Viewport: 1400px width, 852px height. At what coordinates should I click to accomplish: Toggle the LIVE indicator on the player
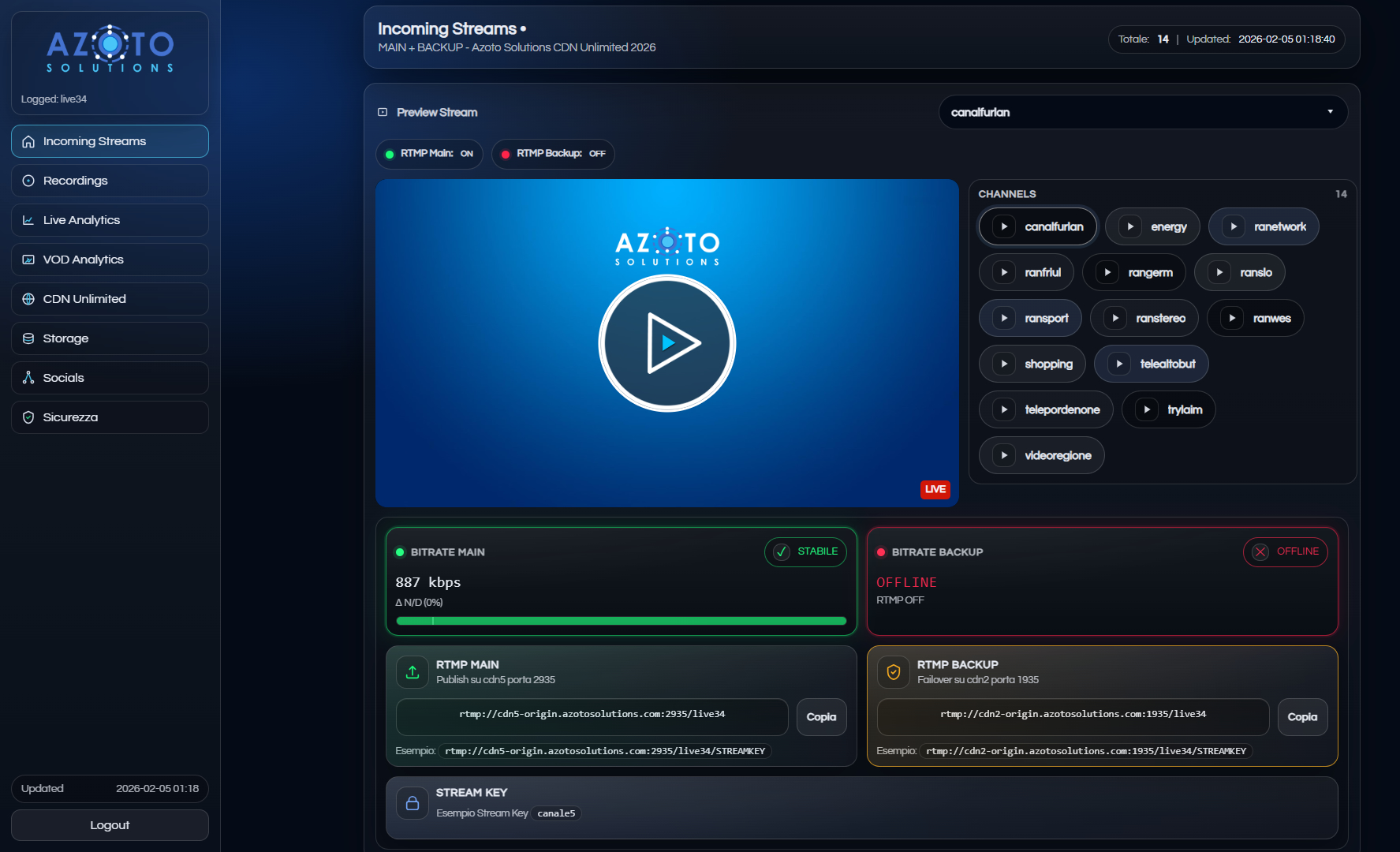(935, 489)
